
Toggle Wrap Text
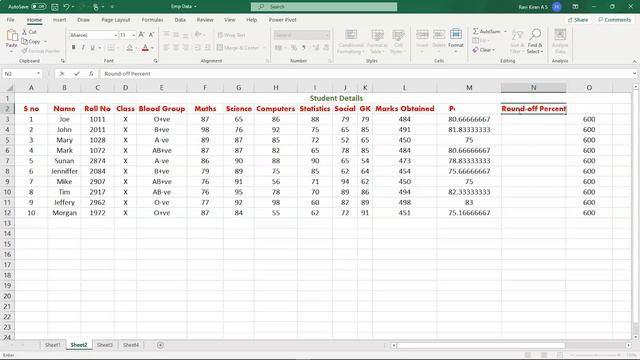coord(232,35)
